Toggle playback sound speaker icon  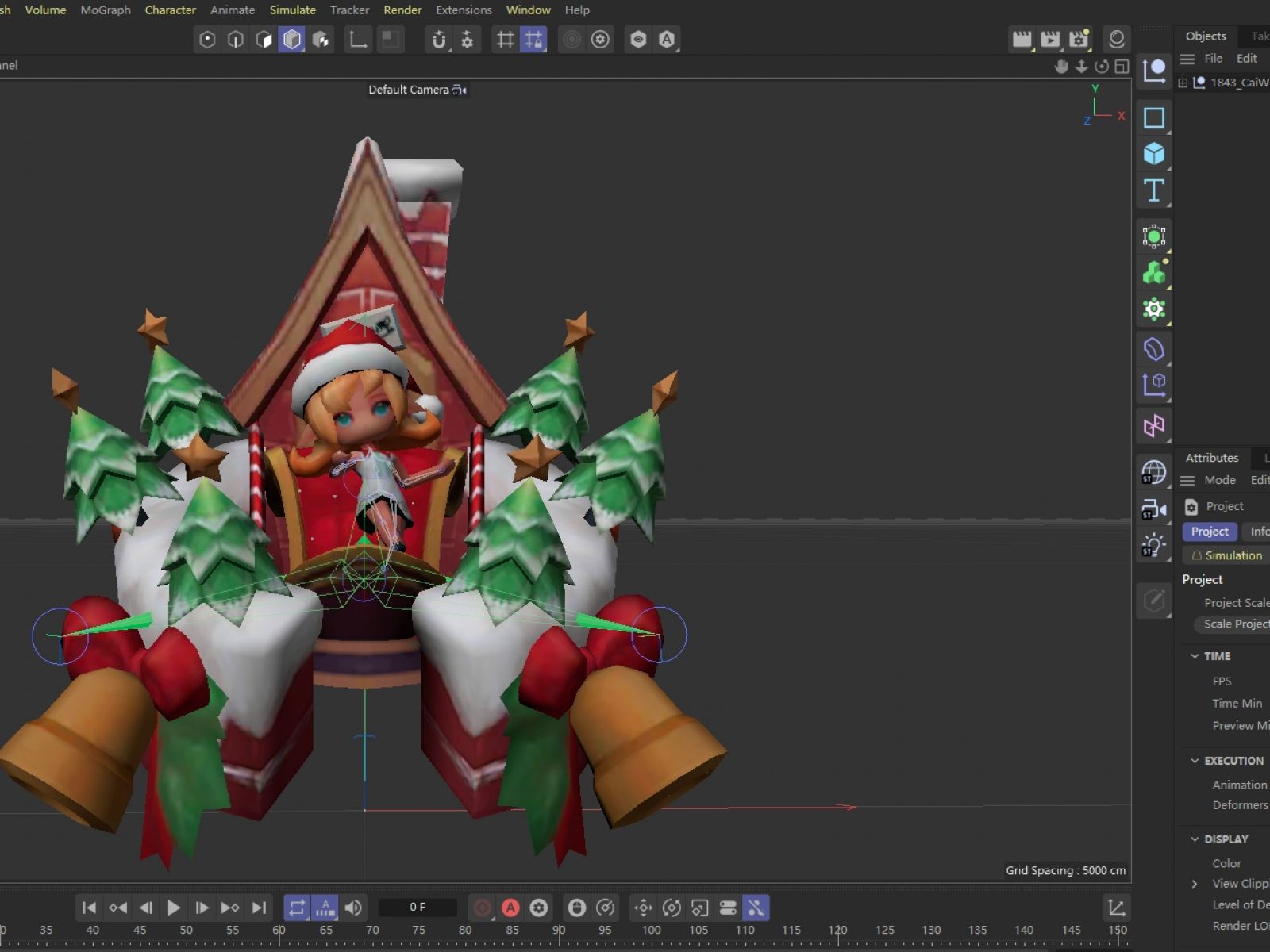click(x=353, y=908)
